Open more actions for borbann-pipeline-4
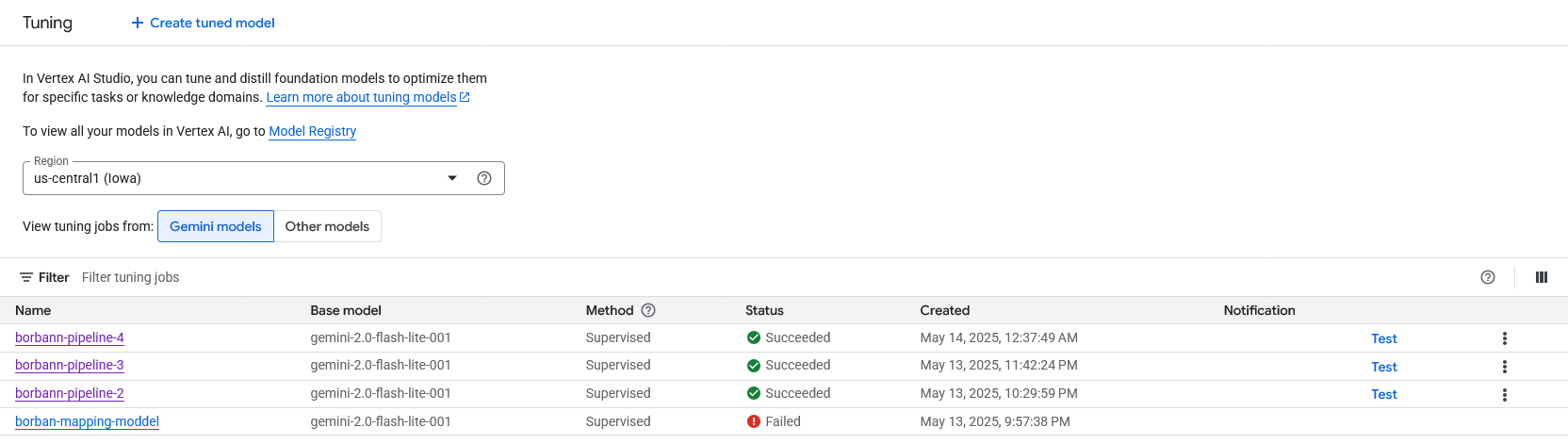Screen dimensions: 1568x444 1505,338
